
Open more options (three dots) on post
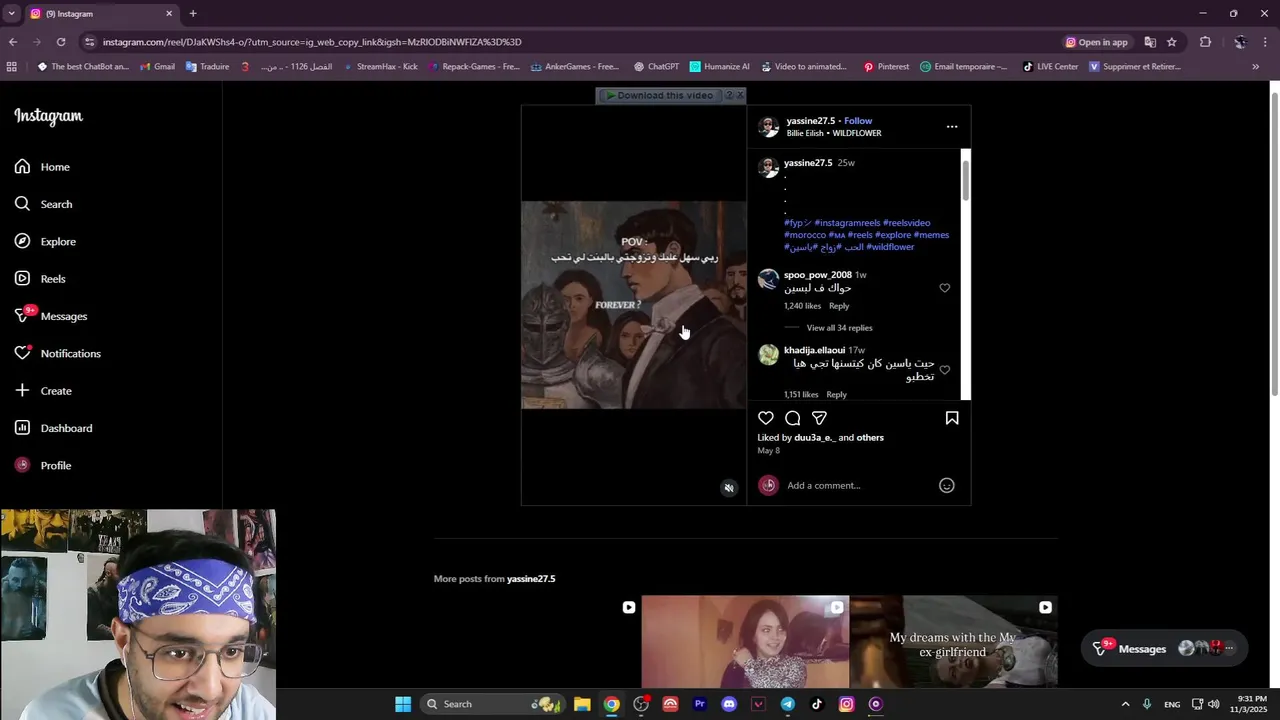pyautogui.click(x=952, y=127)
